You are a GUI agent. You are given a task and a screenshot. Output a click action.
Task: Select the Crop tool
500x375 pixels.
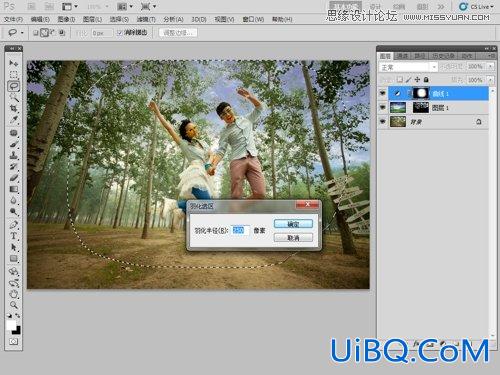(14, 108)
